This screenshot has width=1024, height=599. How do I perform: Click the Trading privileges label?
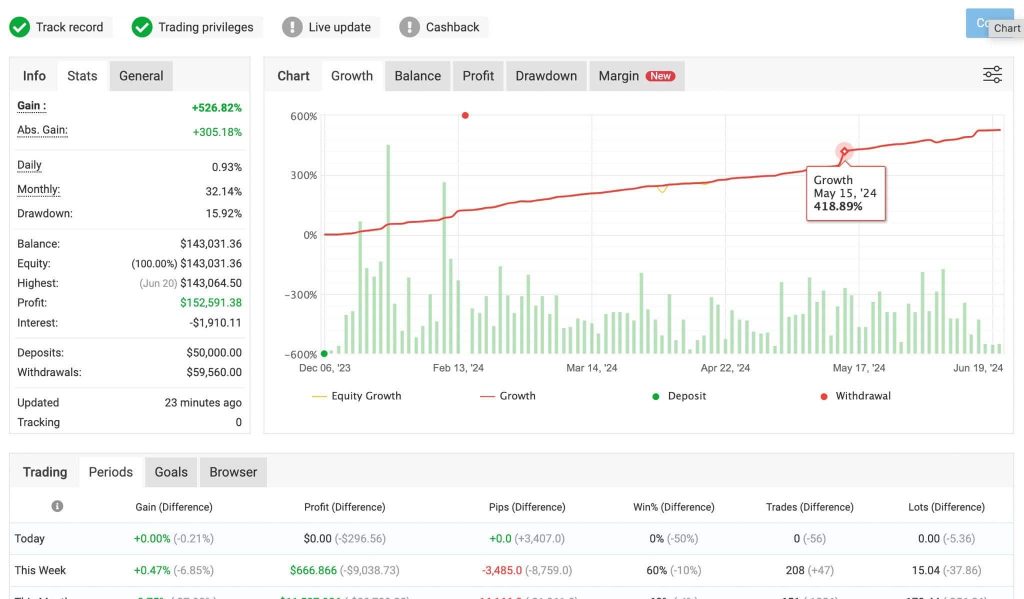pyautogui.click(x=206, y=27)
